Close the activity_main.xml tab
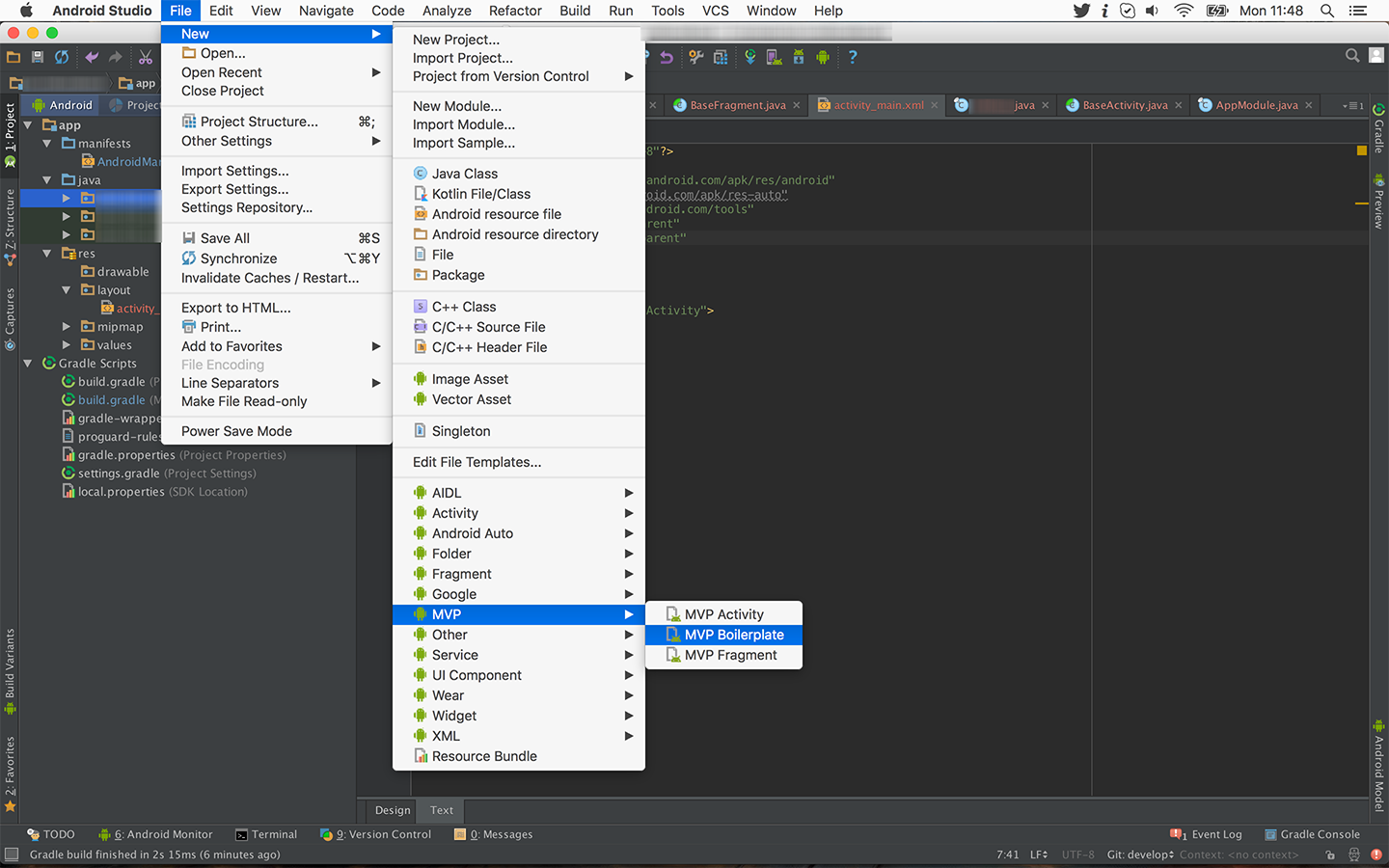Viewport: 1389px width, 868px height. pos(936,105)
